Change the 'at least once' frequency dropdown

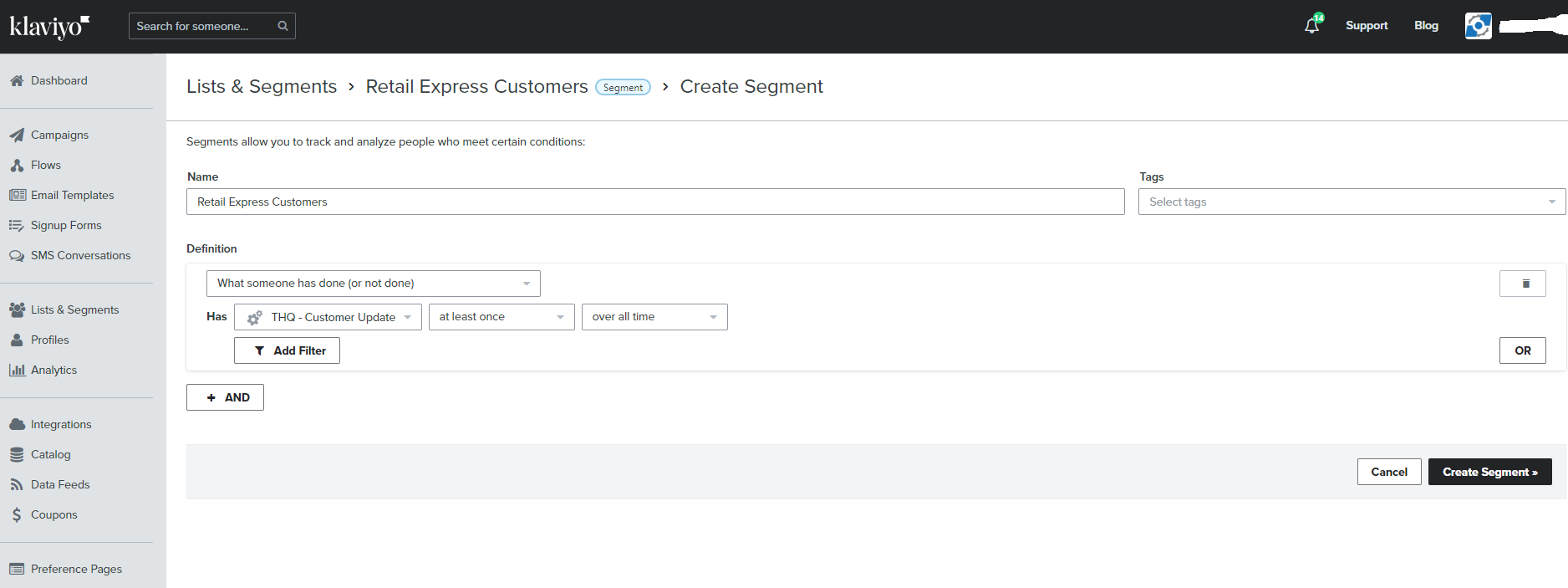[501, 317]
